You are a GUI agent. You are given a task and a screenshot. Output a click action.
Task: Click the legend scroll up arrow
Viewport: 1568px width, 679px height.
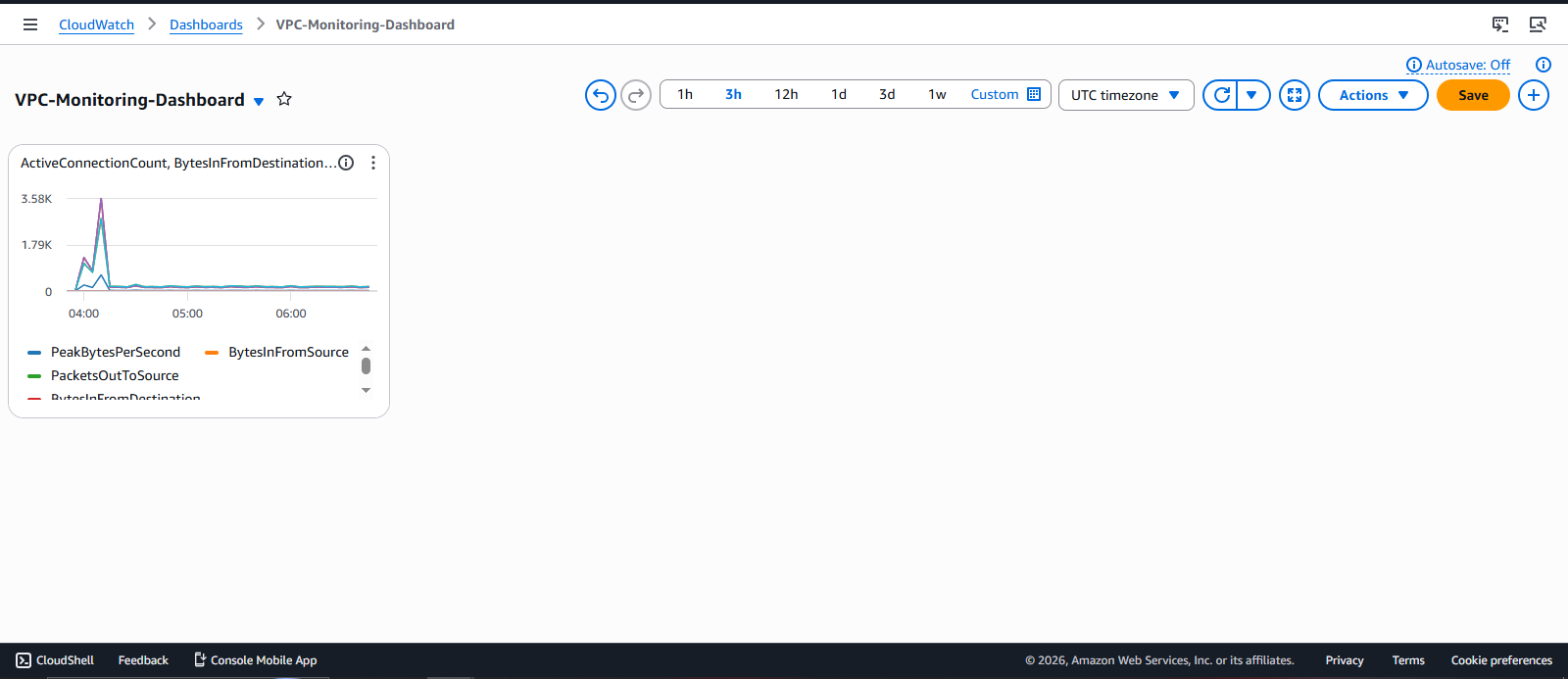(x=366, y=348)
